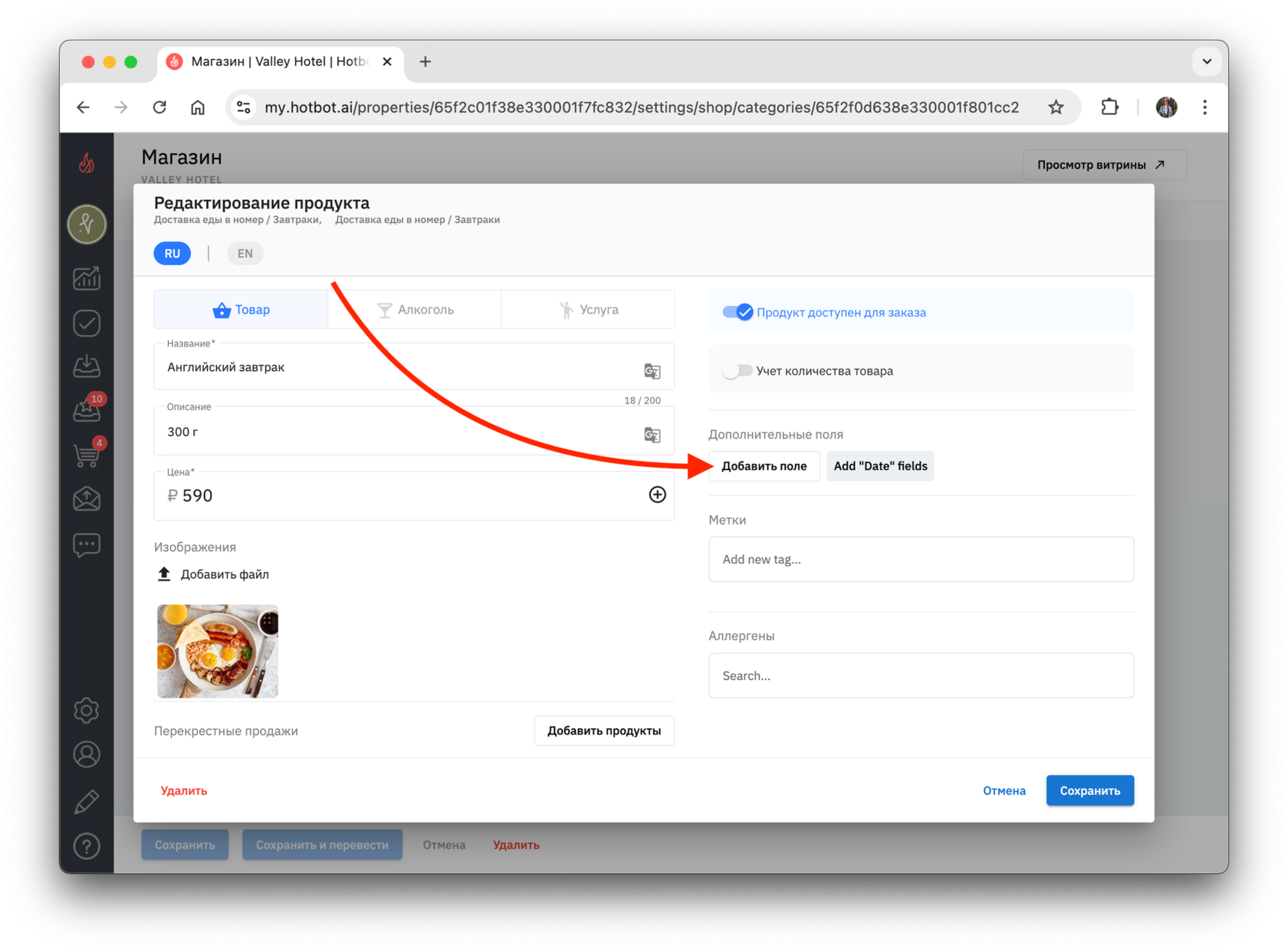The height and width of the screenshot is (952, 1288).
Task: Click 'Добавить файл' upload link
Action: tap(214, 574)
